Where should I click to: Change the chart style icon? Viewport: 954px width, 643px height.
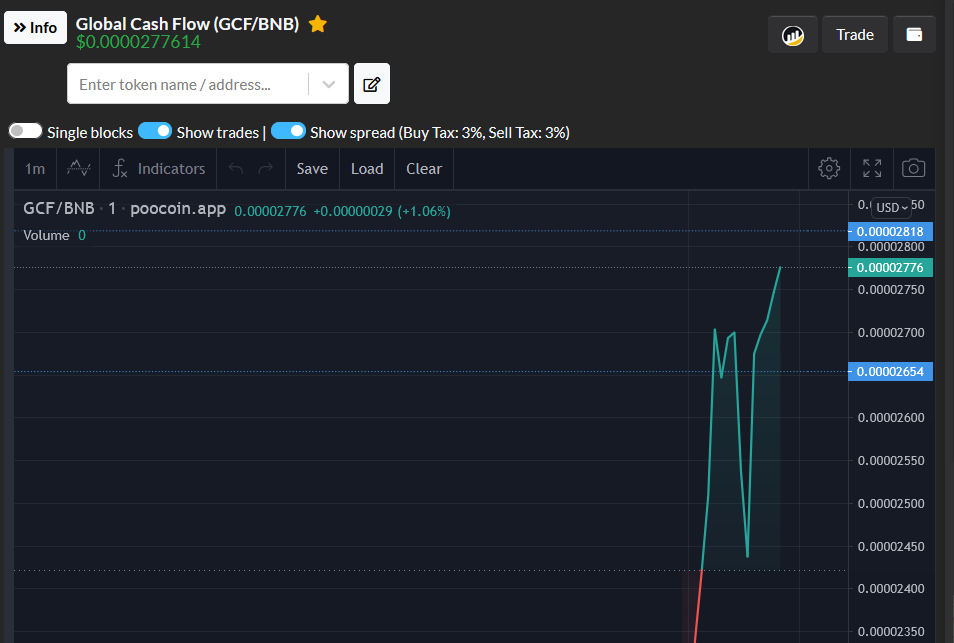tap(78, 169)
